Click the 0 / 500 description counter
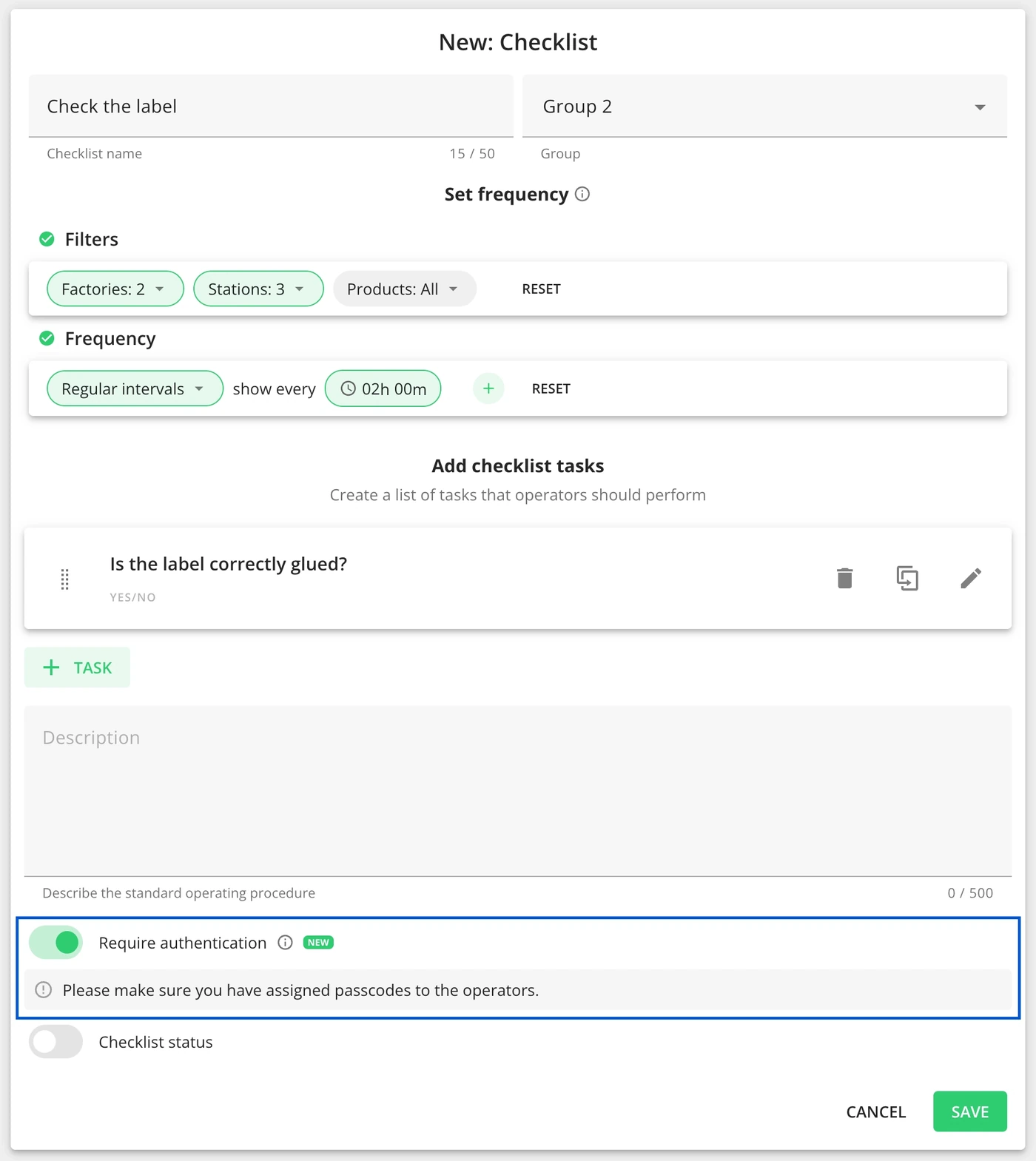 pos(970,892)
